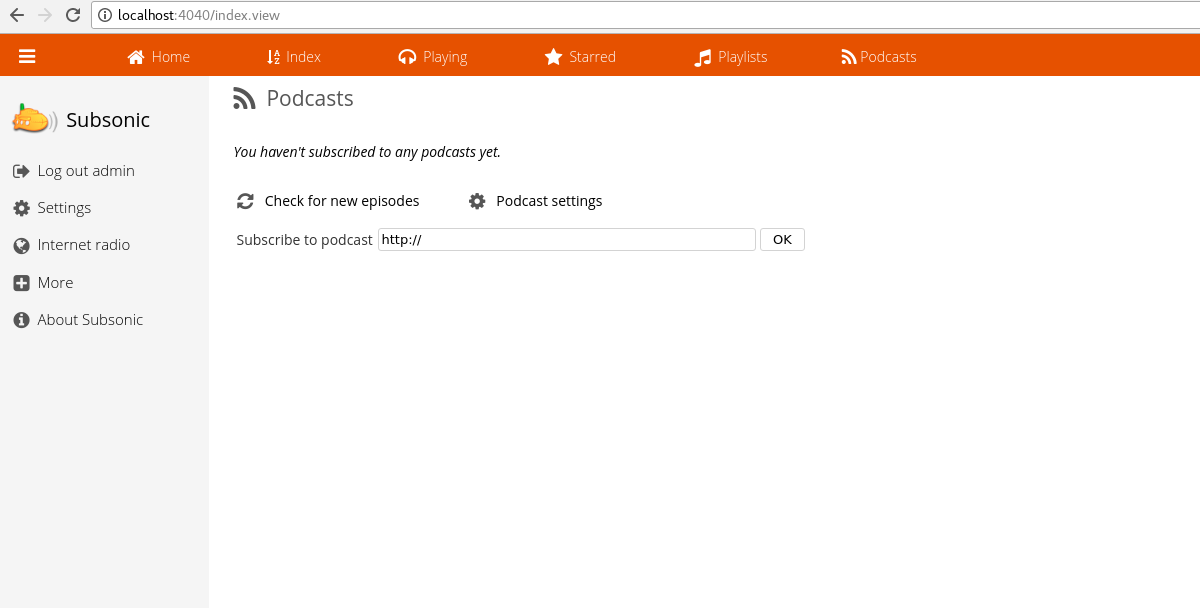The image size is (1200, 608).
Task: Go to the Starred tab
Action: pos(592,57)
